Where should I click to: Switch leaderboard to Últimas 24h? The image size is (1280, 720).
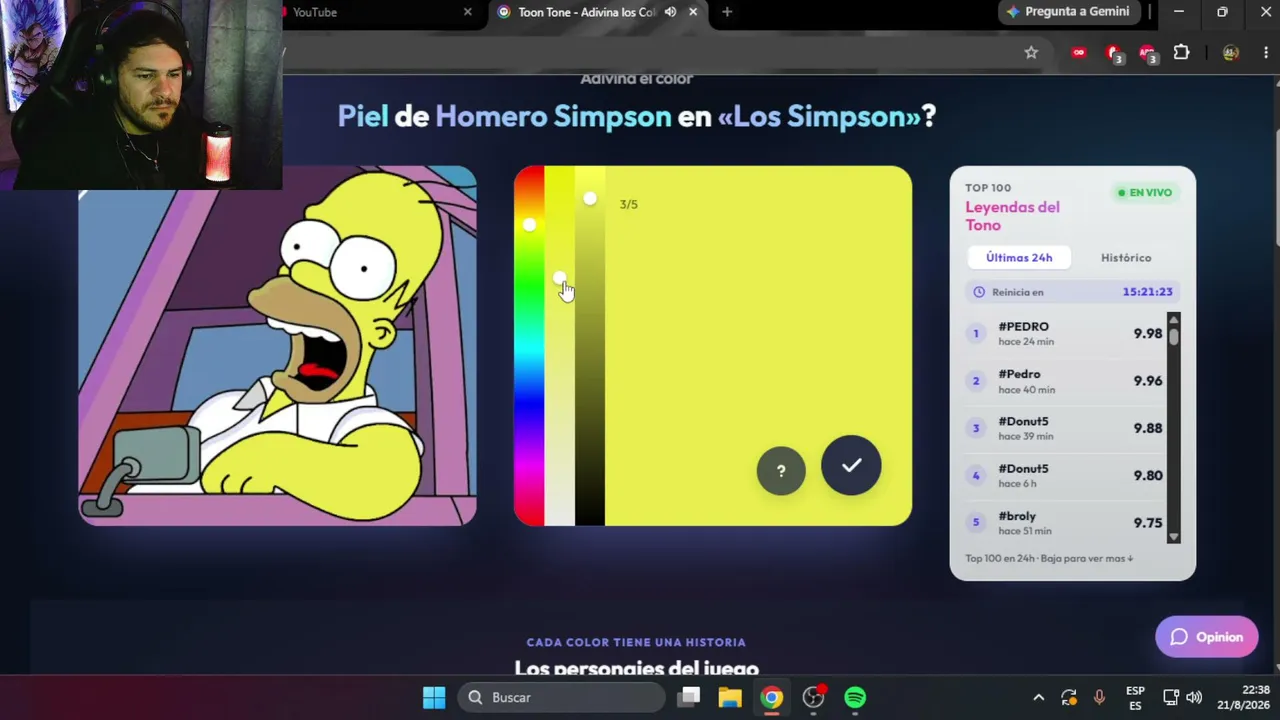[1019, 258]
